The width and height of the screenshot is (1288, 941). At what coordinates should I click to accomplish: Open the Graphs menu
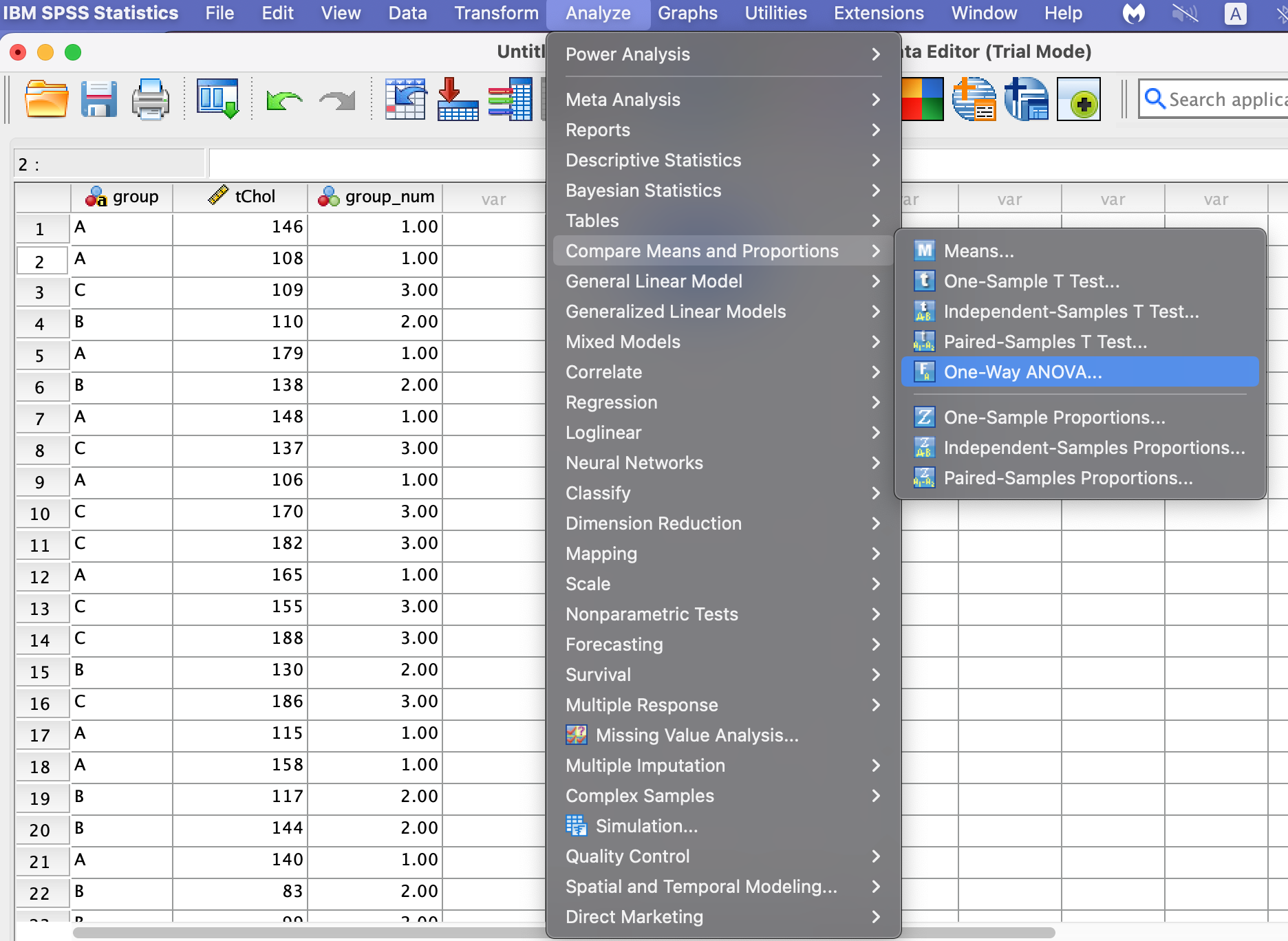click(687, 13)
